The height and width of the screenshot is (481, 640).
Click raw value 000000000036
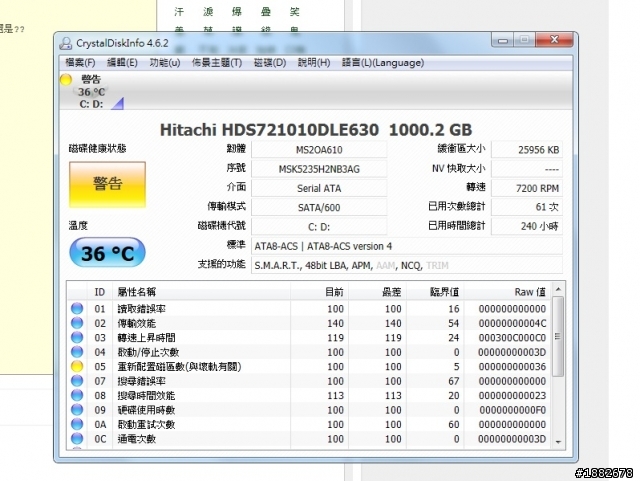point(512,367)
